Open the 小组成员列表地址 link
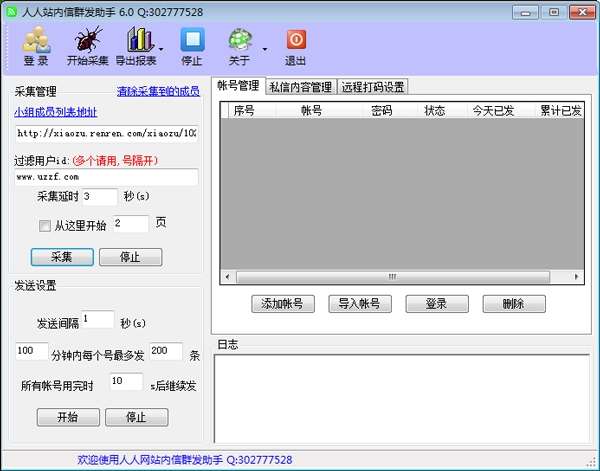The image size is (600, 471). [56, 112]
